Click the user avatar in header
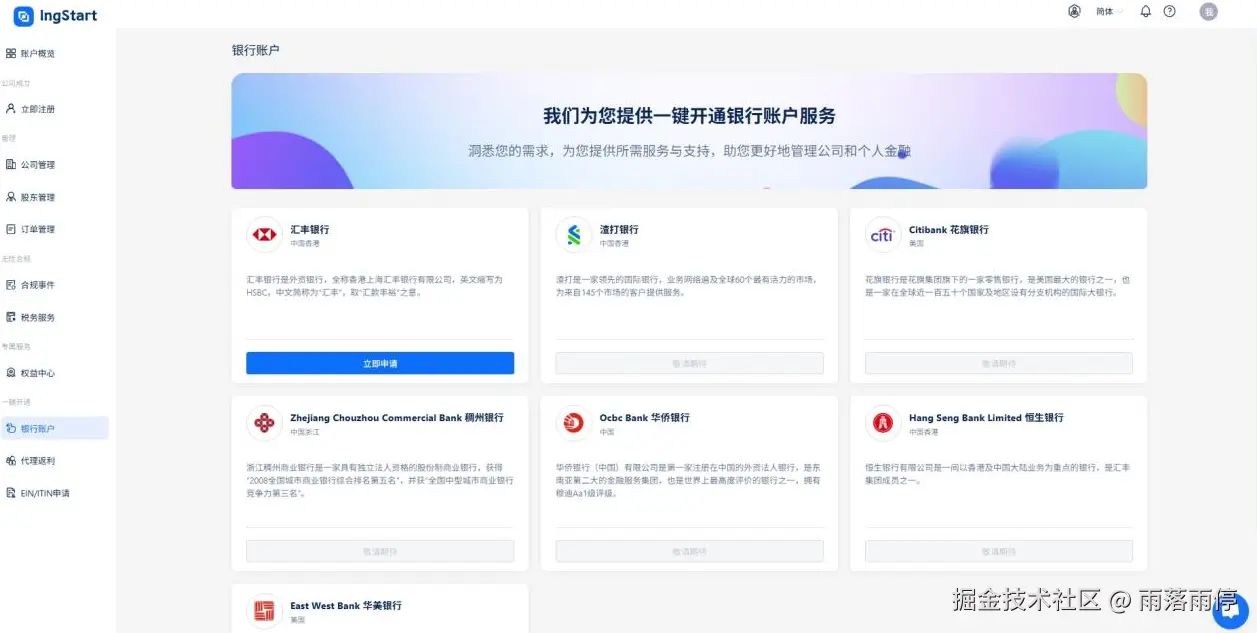The width and height of the screenshot is (1257, 633). [x=1209, y=12]
